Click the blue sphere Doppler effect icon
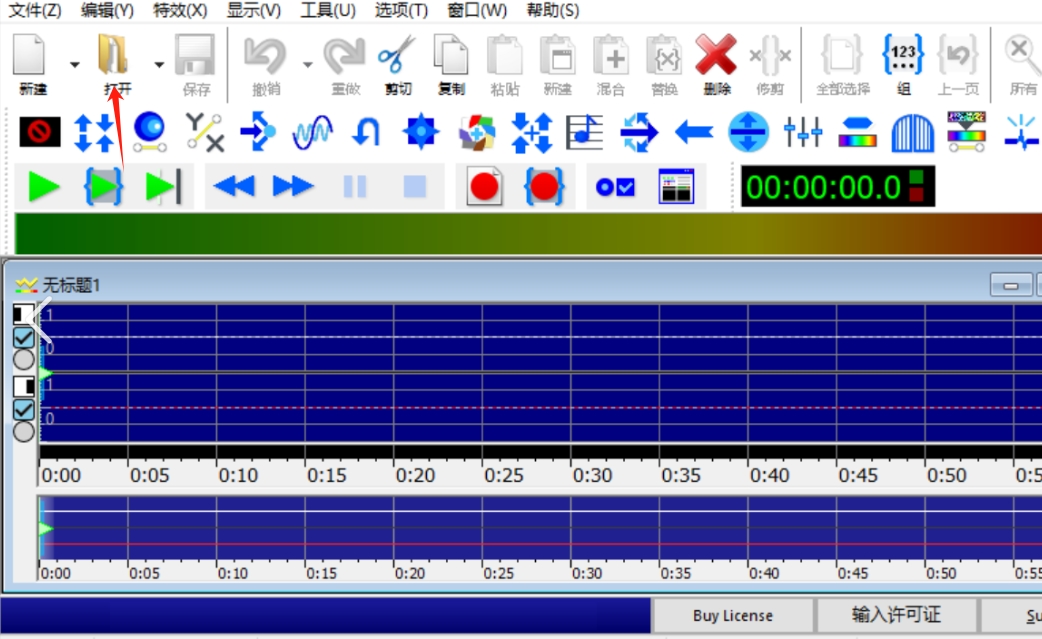Image resolution: width=1042 pixels, height=639 pixels. point(150,131)
